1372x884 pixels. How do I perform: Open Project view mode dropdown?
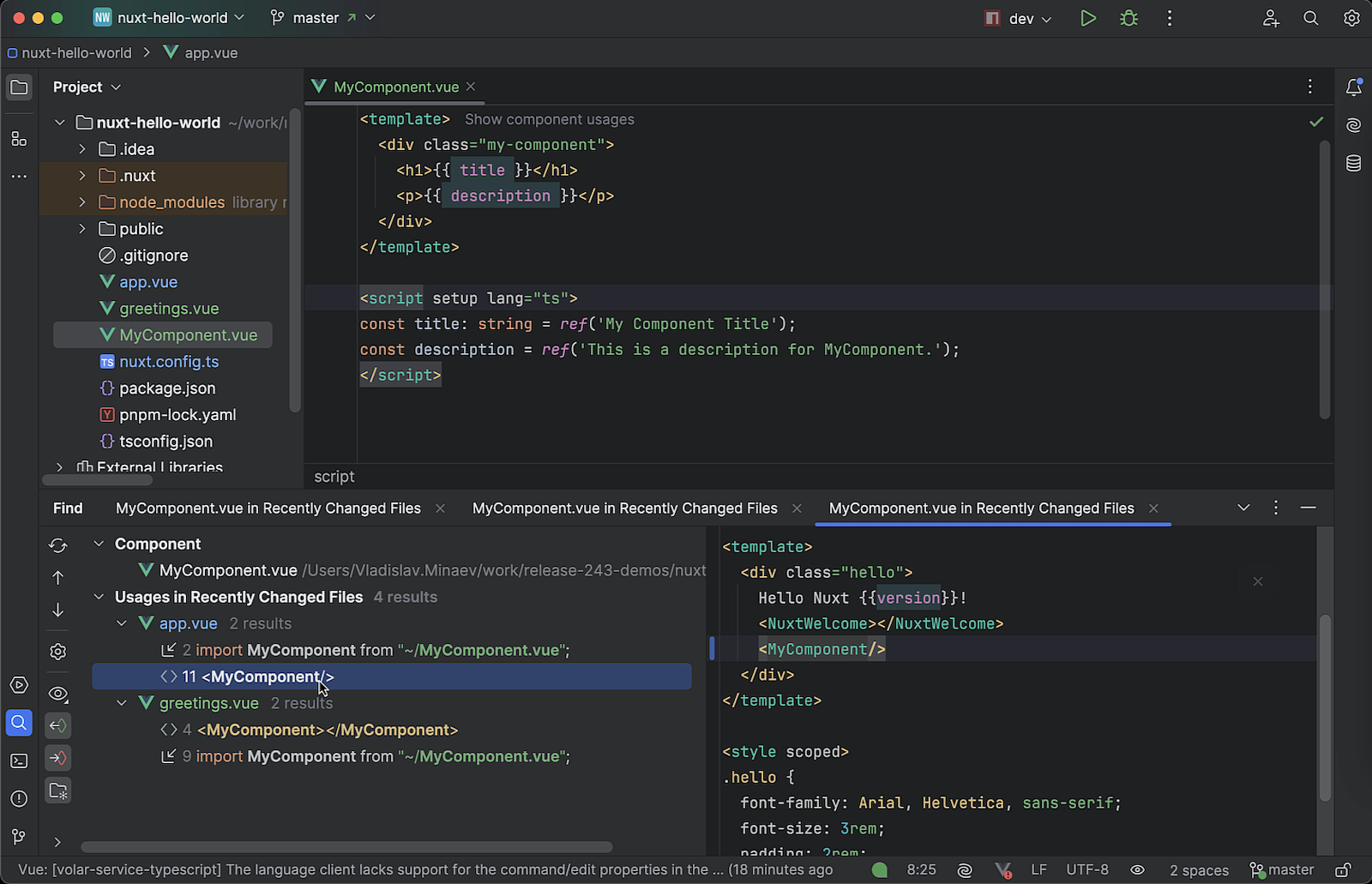(87, 87)
